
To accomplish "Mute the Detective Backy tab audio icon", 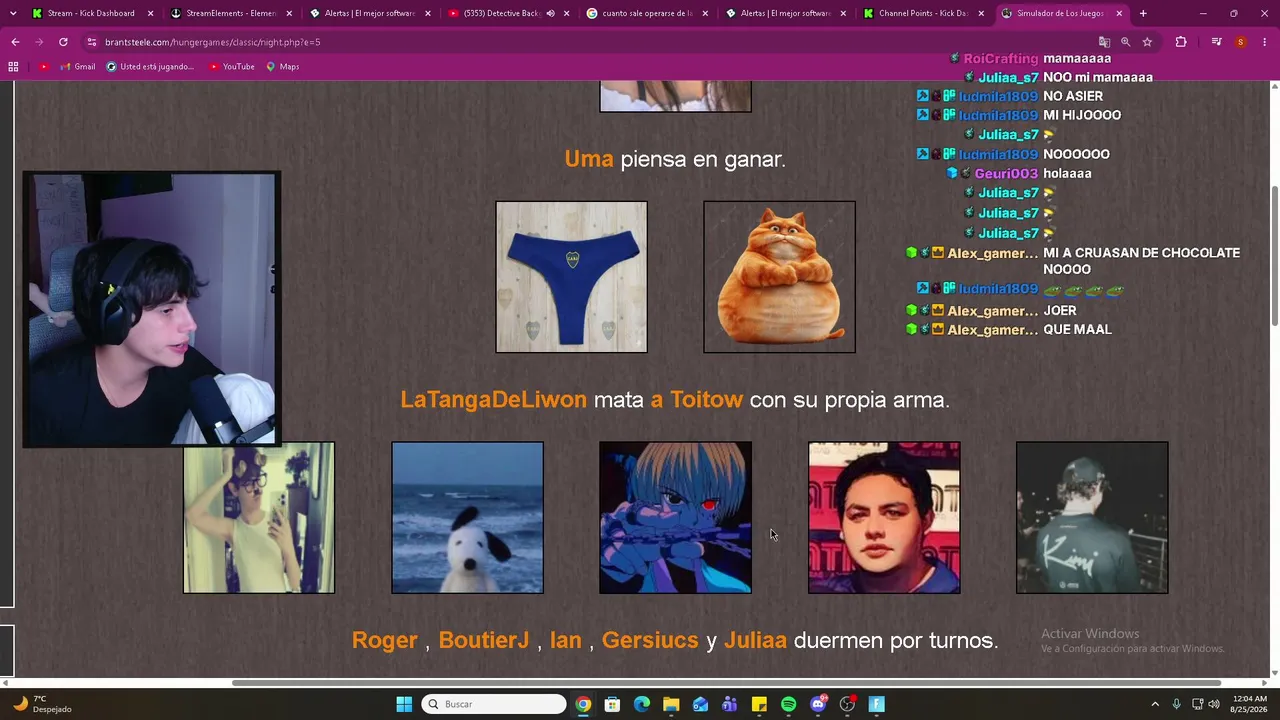I will pyautogui.click(x=550, y=13).
